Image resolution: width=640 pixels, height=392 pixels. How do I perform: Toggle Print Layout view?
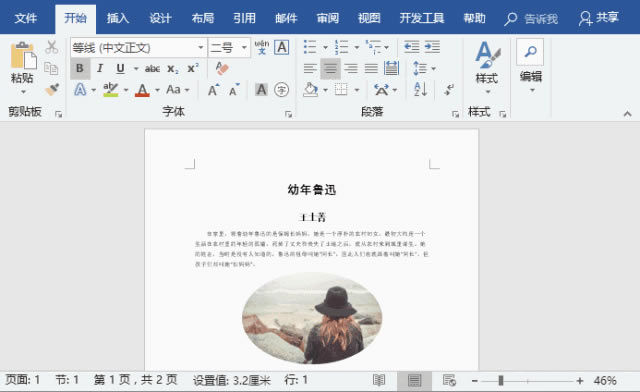[414, 381]
